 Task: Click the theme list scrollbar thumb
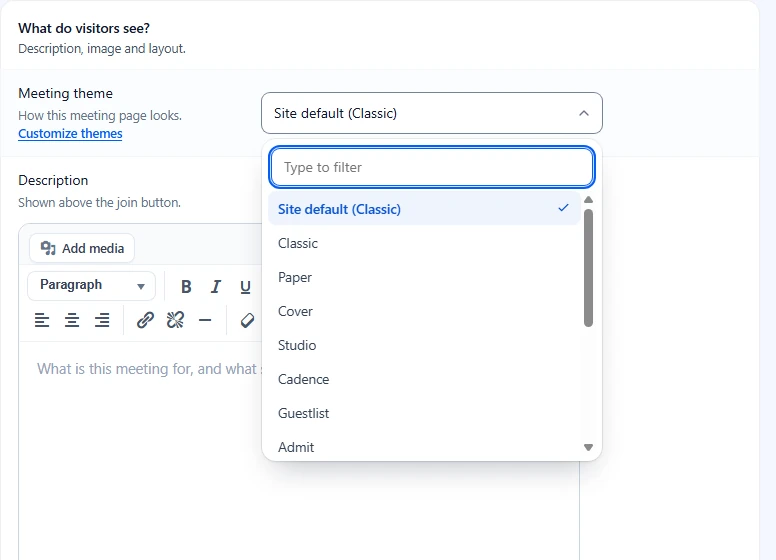(x=588, y=268)
